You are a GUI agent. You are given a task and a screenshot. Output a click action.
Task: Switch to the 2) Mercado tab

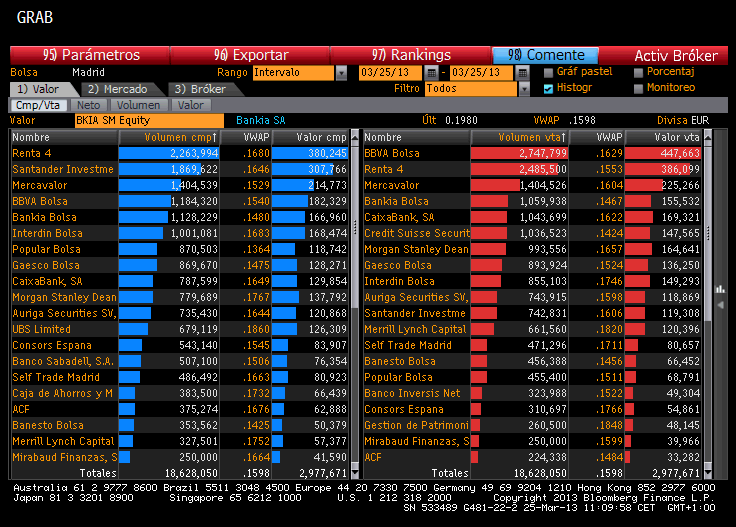122,89
